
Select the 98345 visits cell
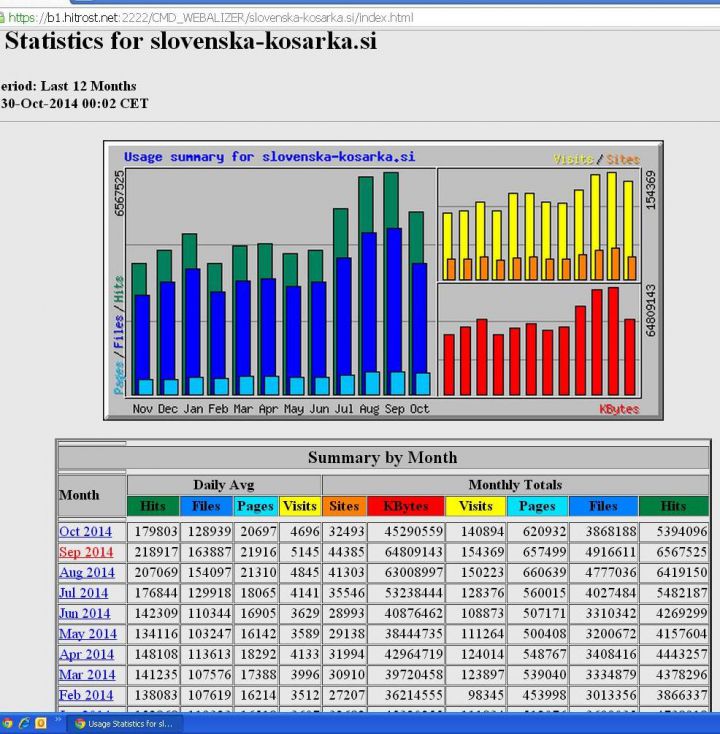(476, 695)
